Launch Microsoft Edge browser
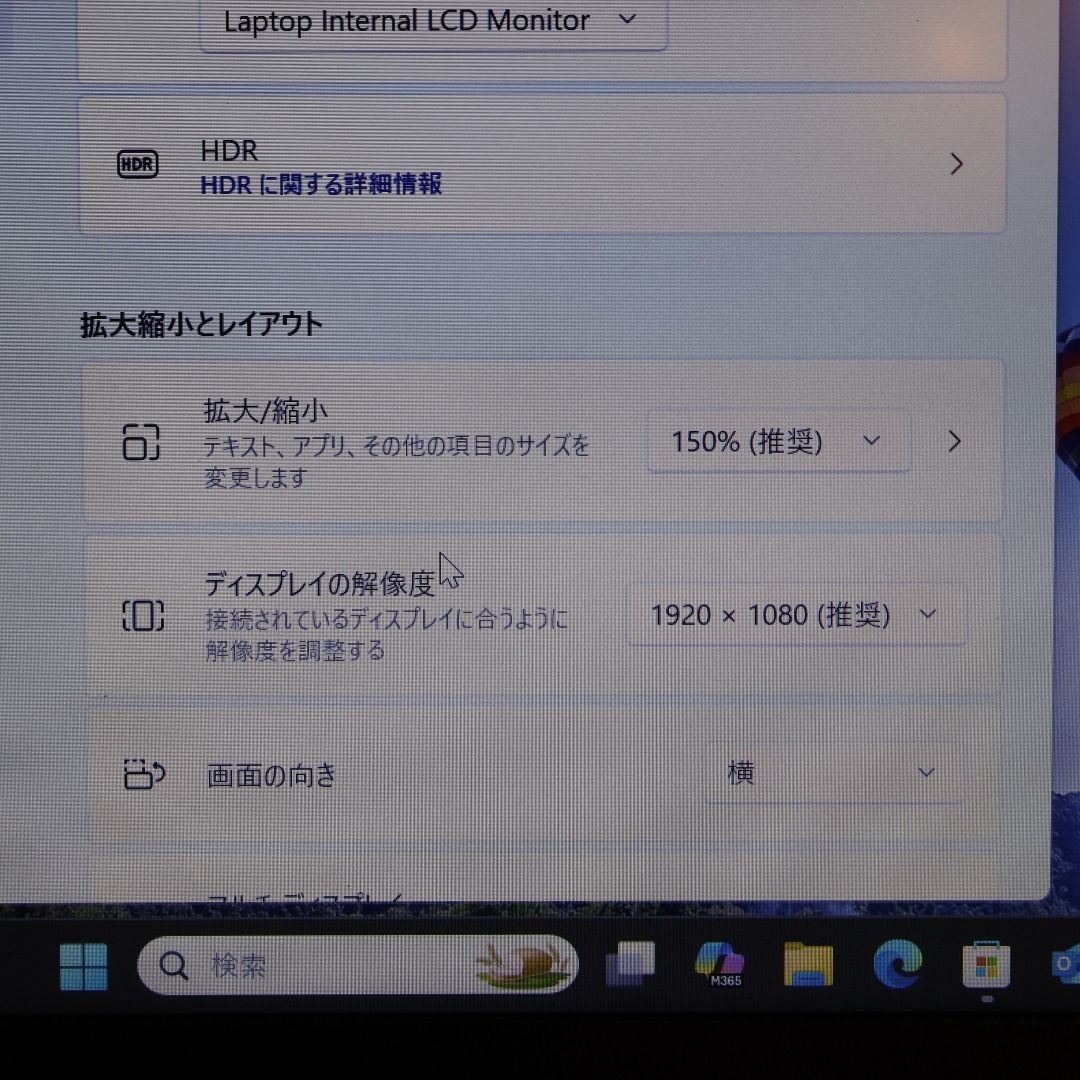 (897, 965)
